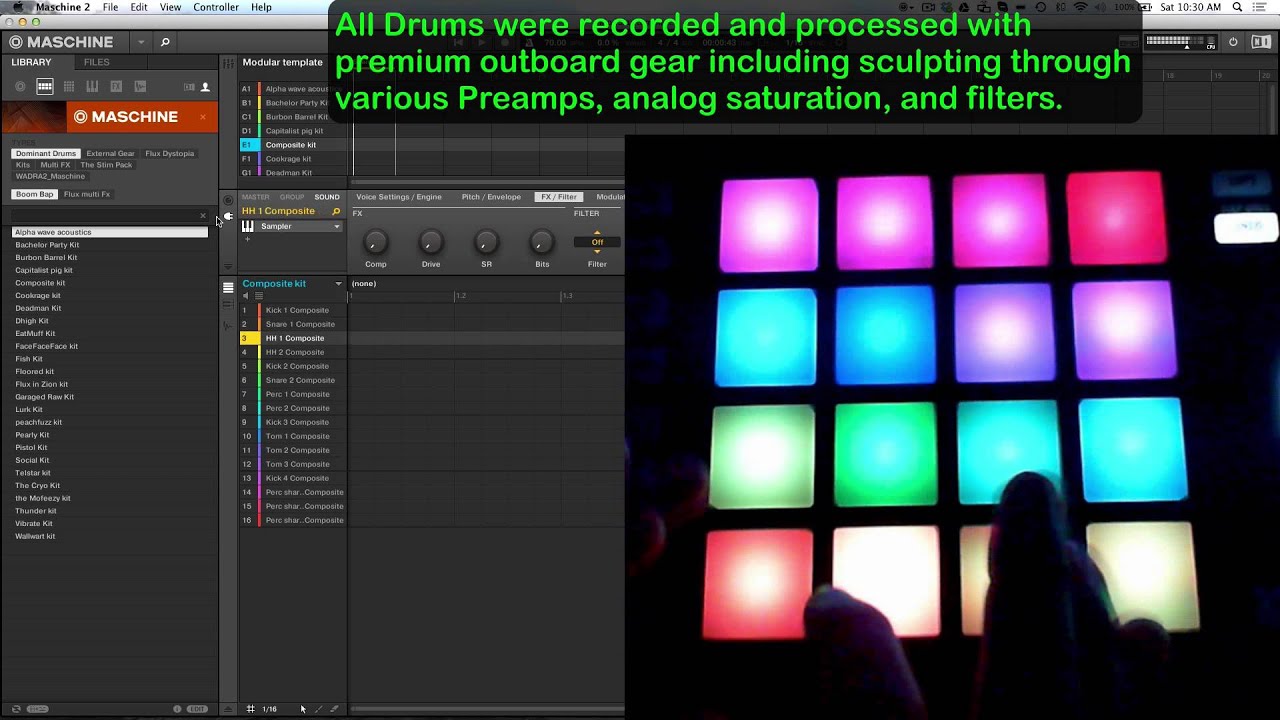This screenshot has width=1280, height=720.
Task: Adjust the Bits knob
Action: point(541,241)
